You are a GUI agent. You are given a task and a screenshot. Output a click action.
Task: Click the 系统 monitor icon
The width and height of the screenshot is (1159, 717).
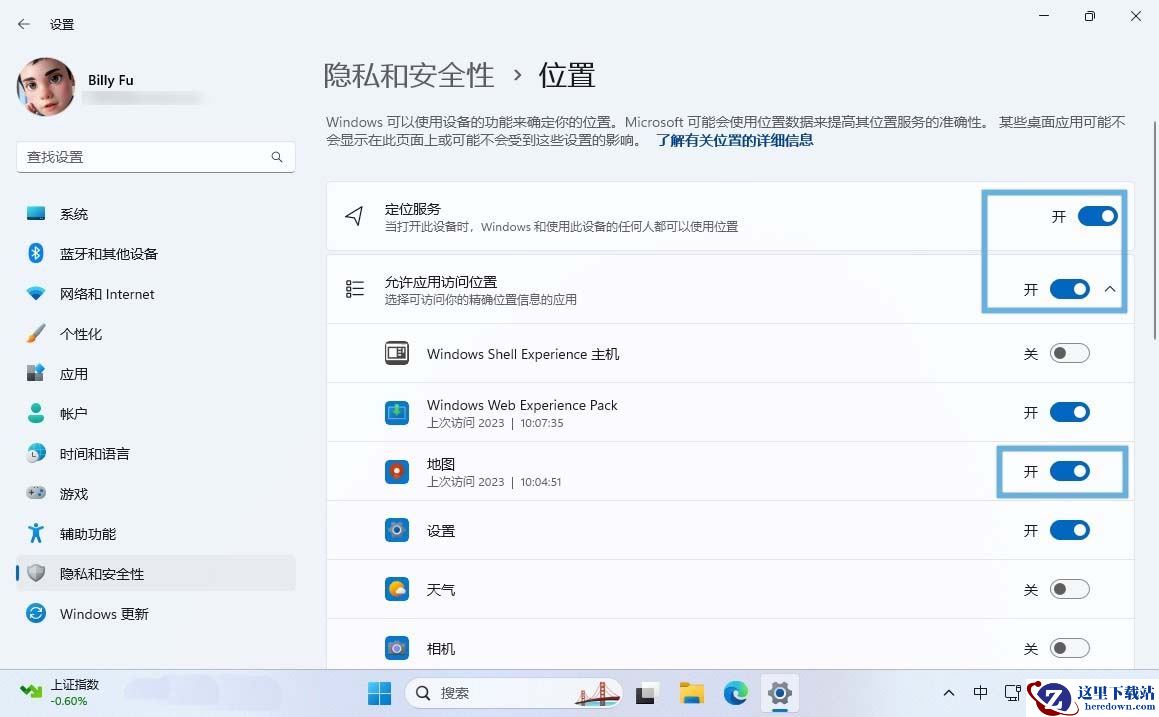coord(35,214)
